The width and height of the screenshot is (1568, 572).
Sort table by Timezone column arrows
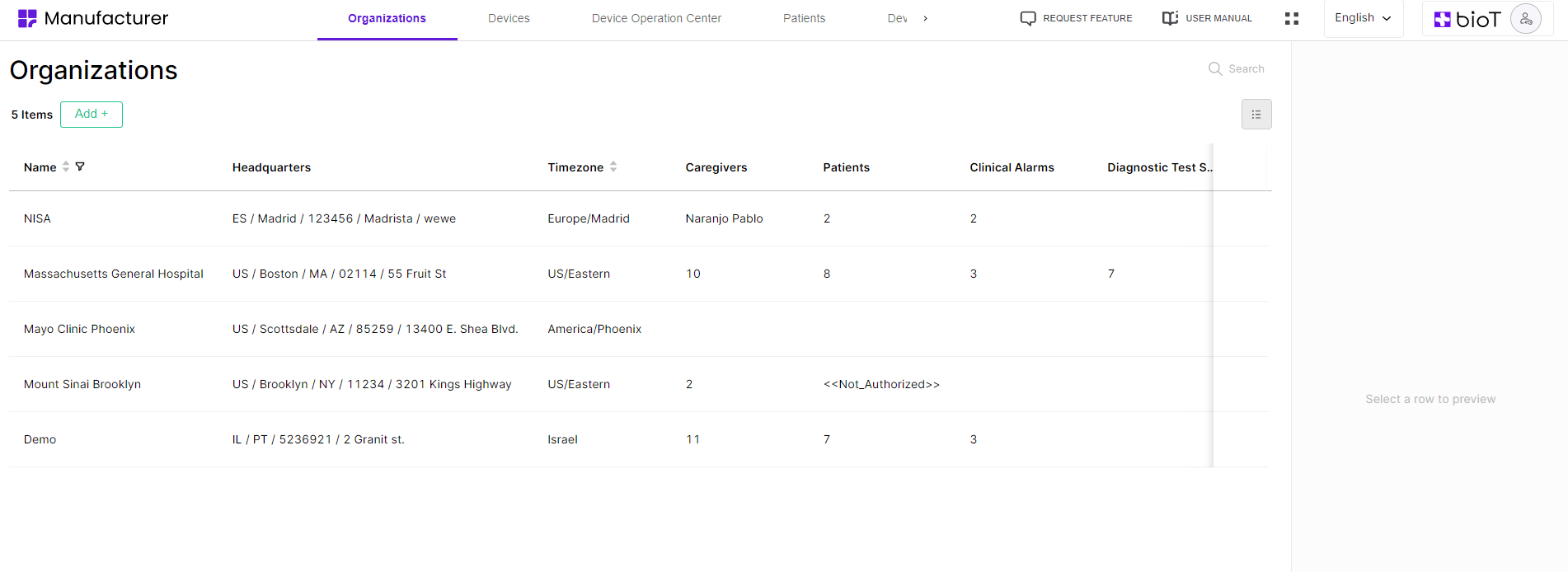(613, 166)
